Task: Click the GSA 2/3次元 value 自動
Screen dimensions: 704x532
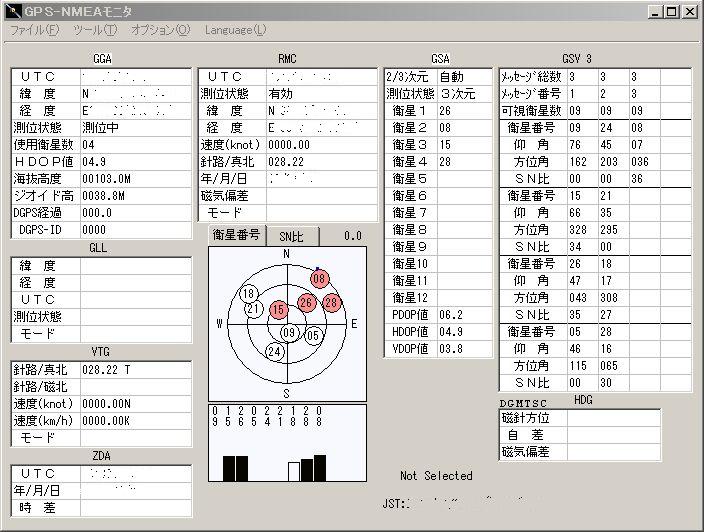Action: point(452,77)
